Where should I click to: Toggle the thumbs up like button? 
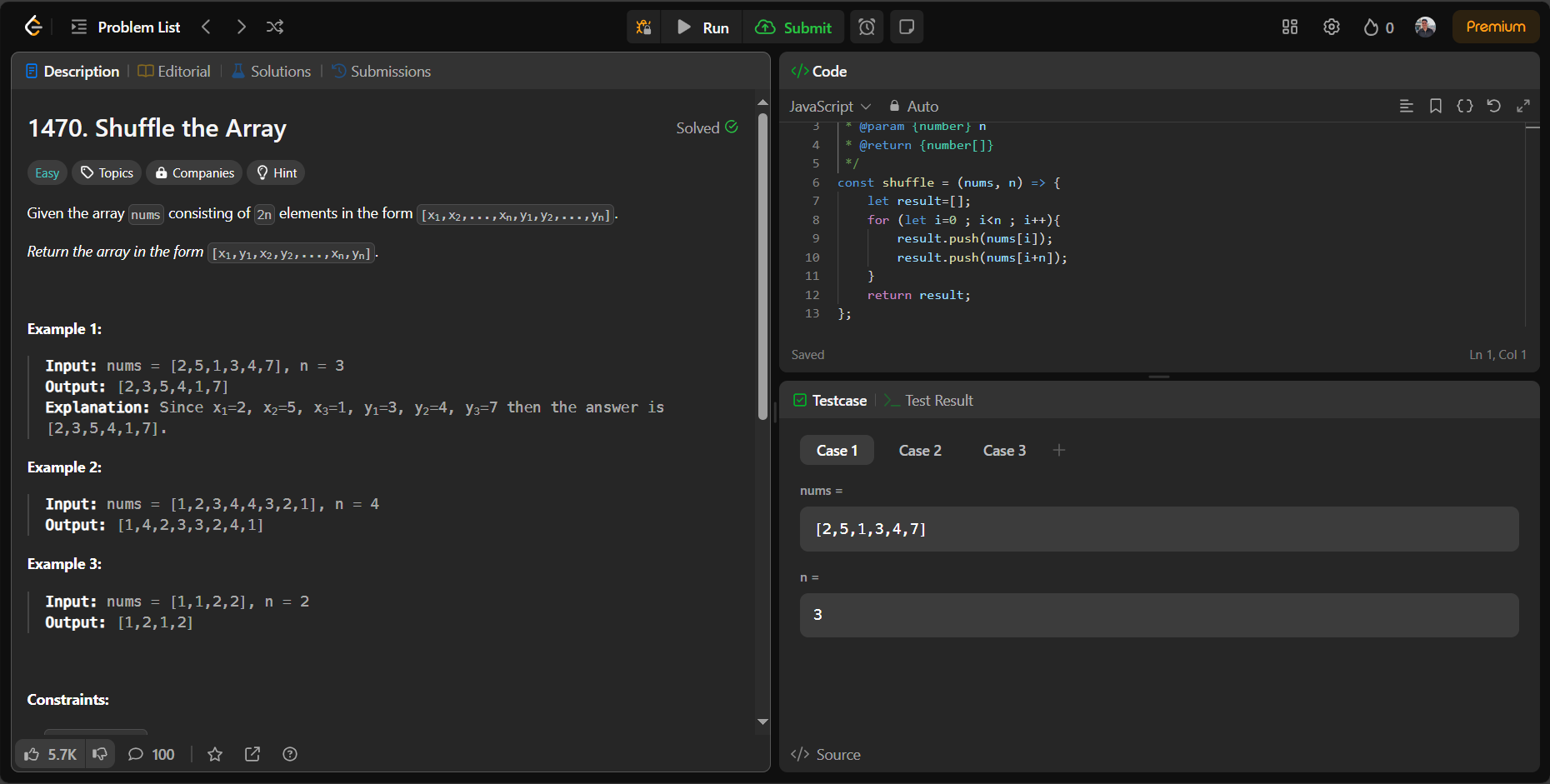click(x=50, y=754)
